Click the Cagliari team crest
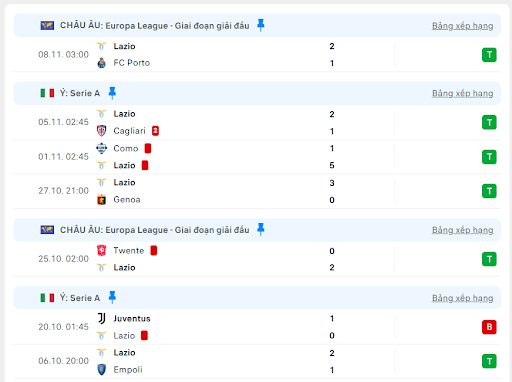 (102, 131)
